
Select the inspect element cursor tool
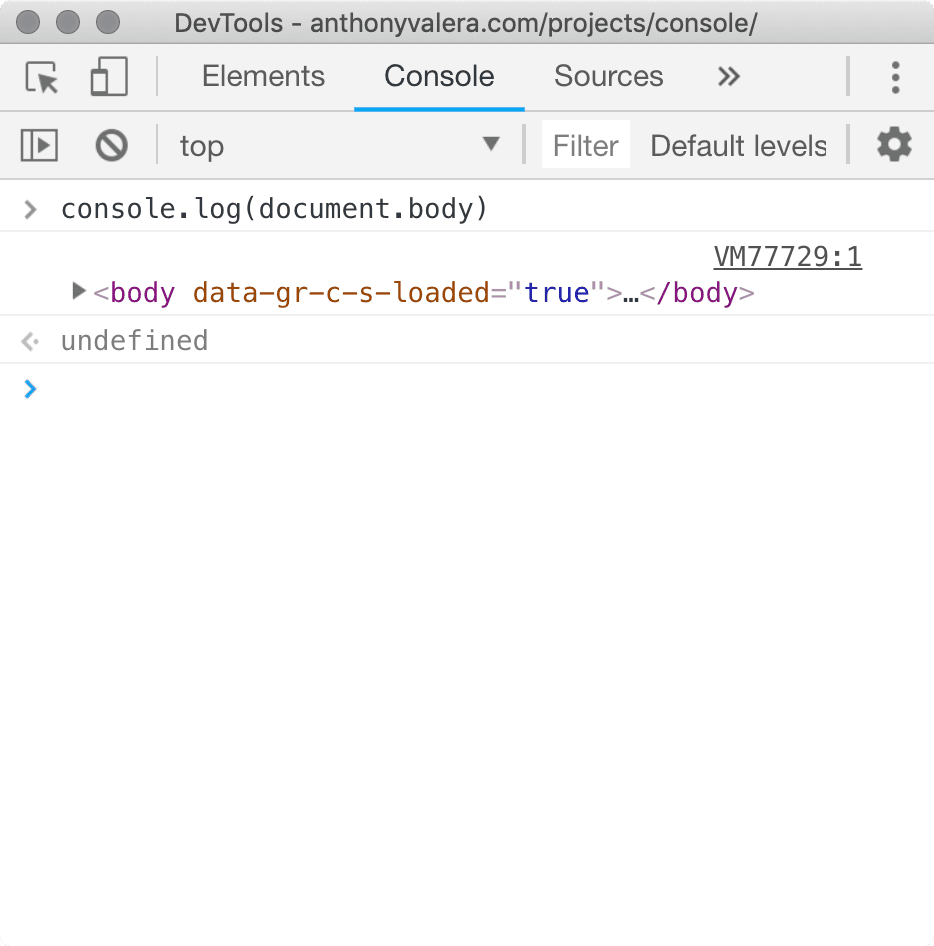[x=40, y=77]
